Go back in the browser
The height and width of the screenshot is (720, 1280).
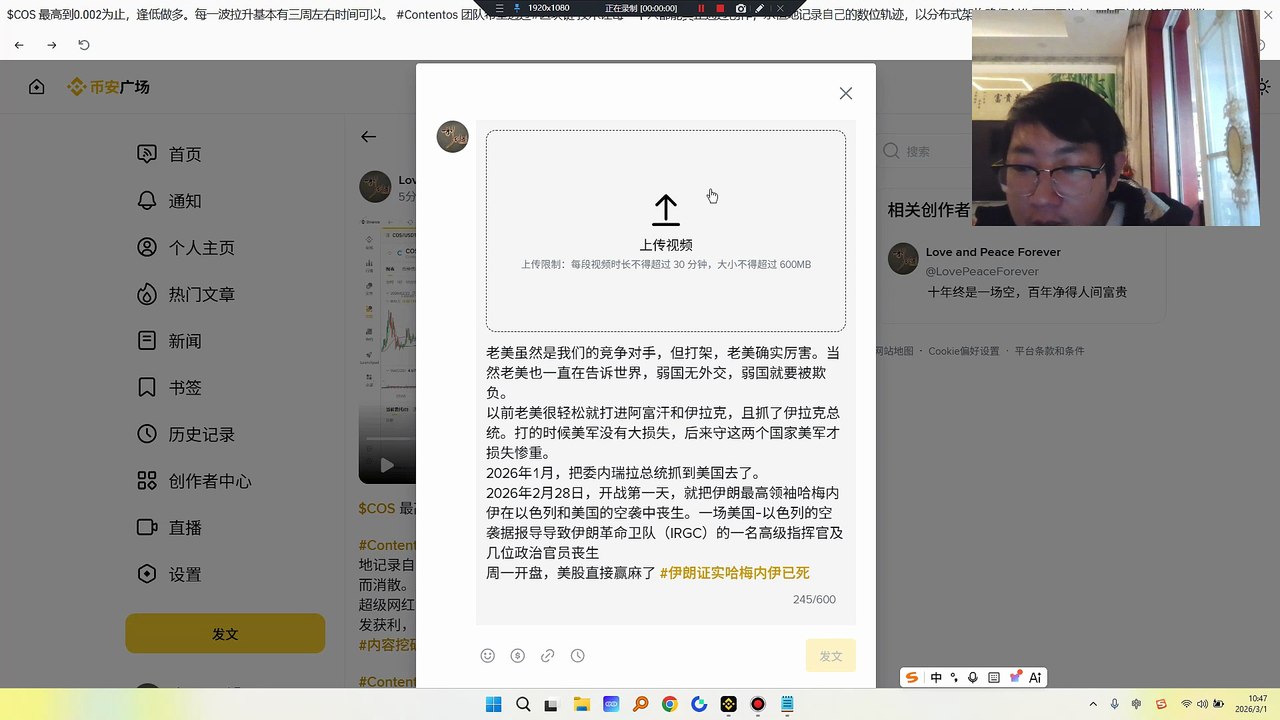coord(19,45)
